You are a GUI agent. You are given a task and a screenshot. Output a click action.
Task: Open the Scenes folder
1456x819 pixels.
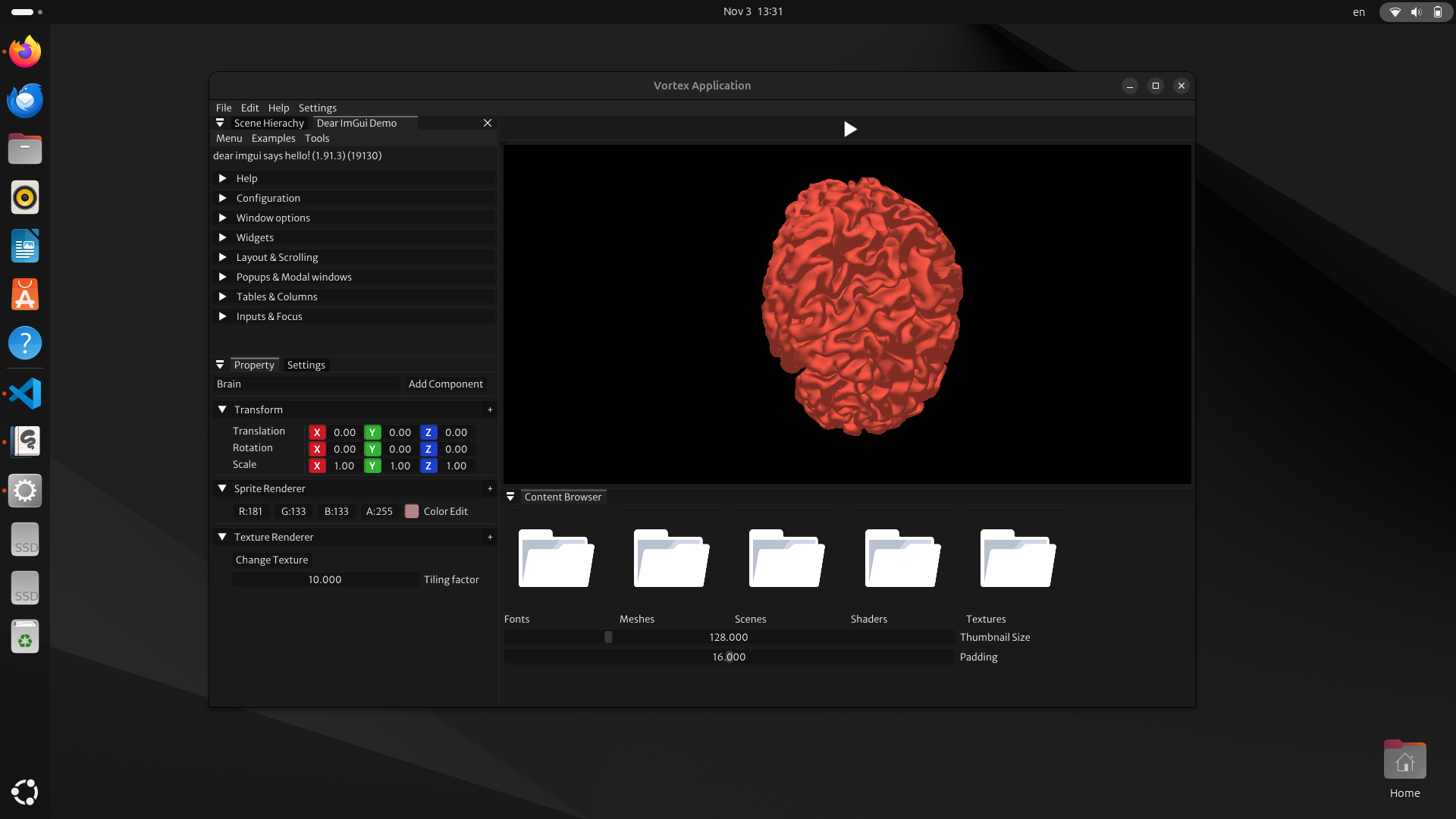[786, 558]
